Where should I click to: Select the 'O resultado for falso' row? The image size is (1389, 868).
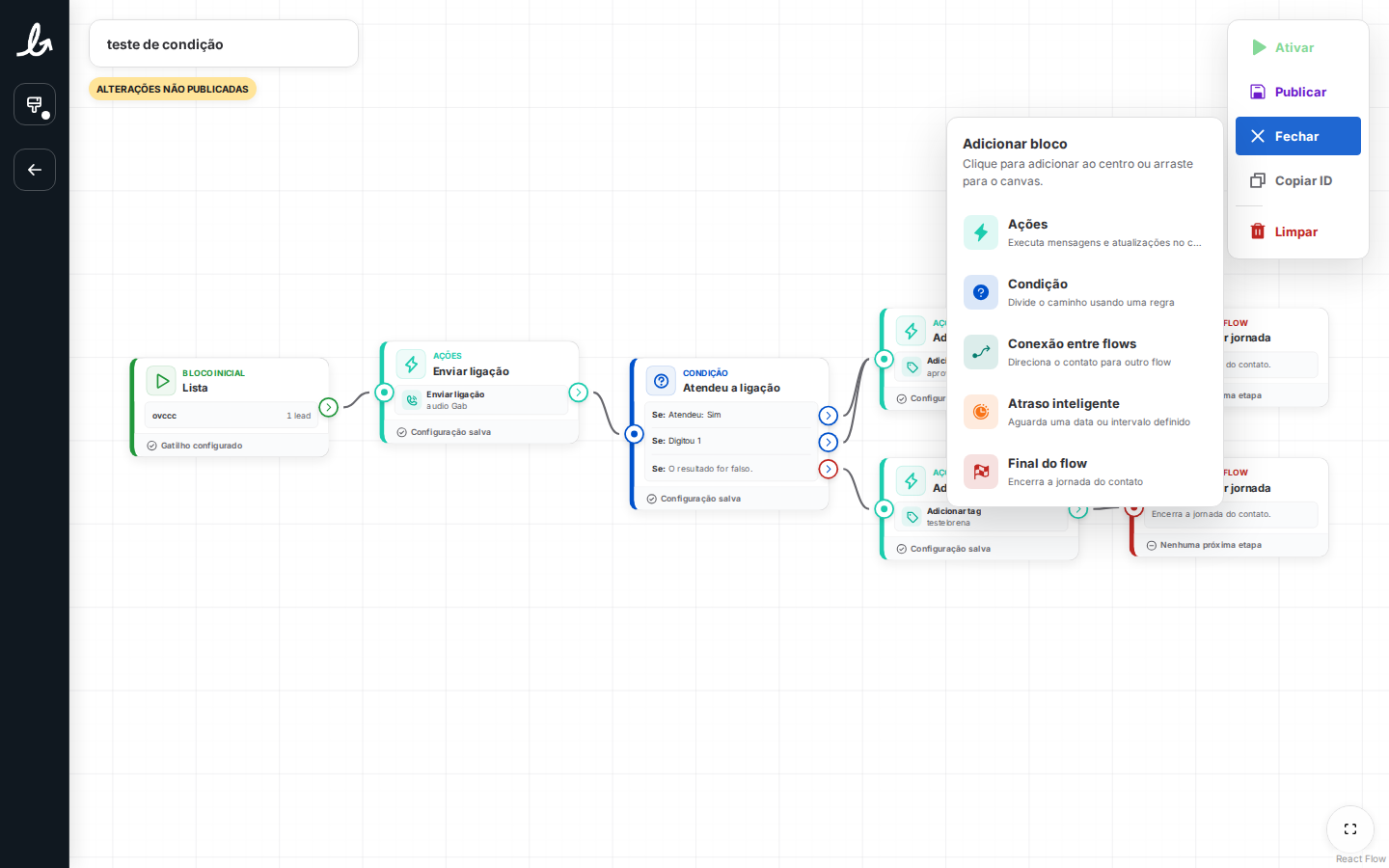730,469
